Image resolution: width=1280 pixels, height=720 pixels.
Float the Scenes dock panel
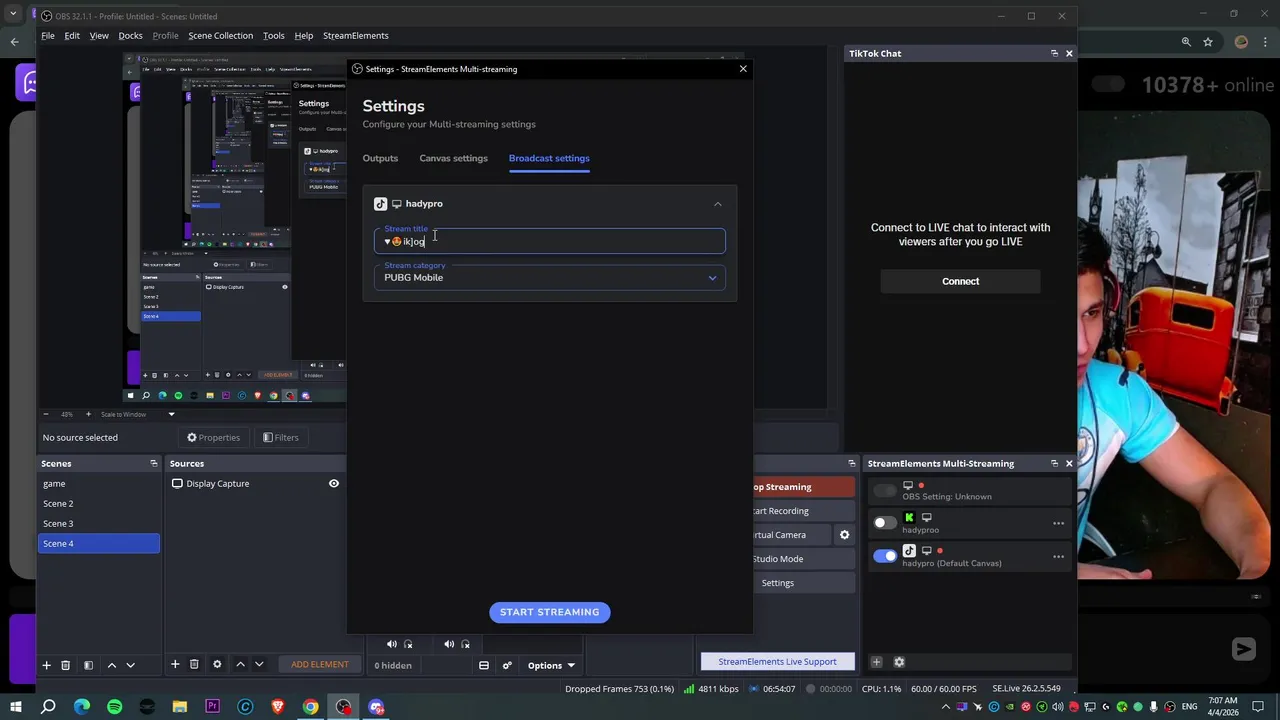click(153, 463)
